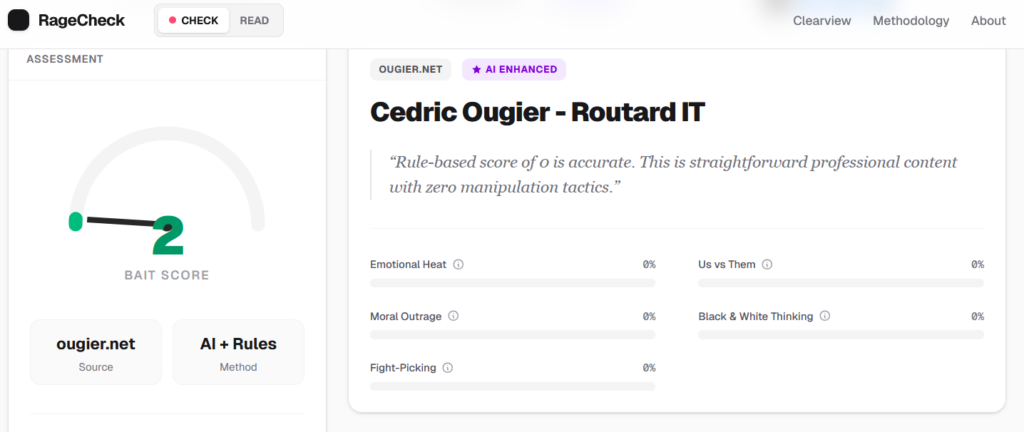Open Black & White Thinking info icon
The width and height of the screenshot is (1024, 432).
coord(825,316)
